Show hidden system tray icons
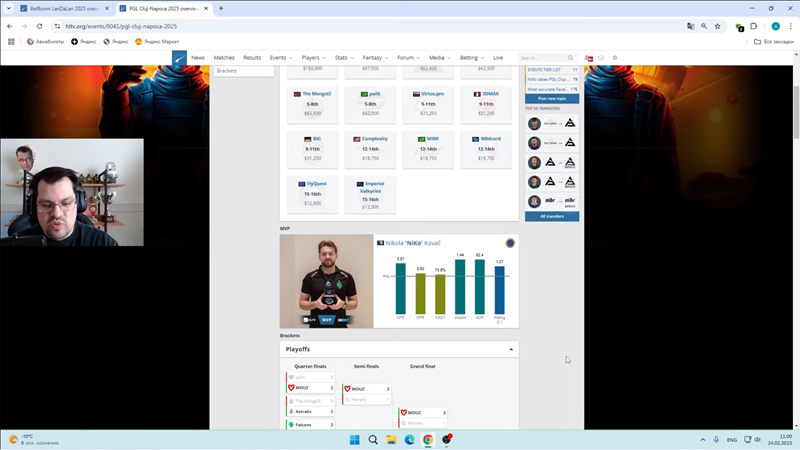 pos(703,439)
